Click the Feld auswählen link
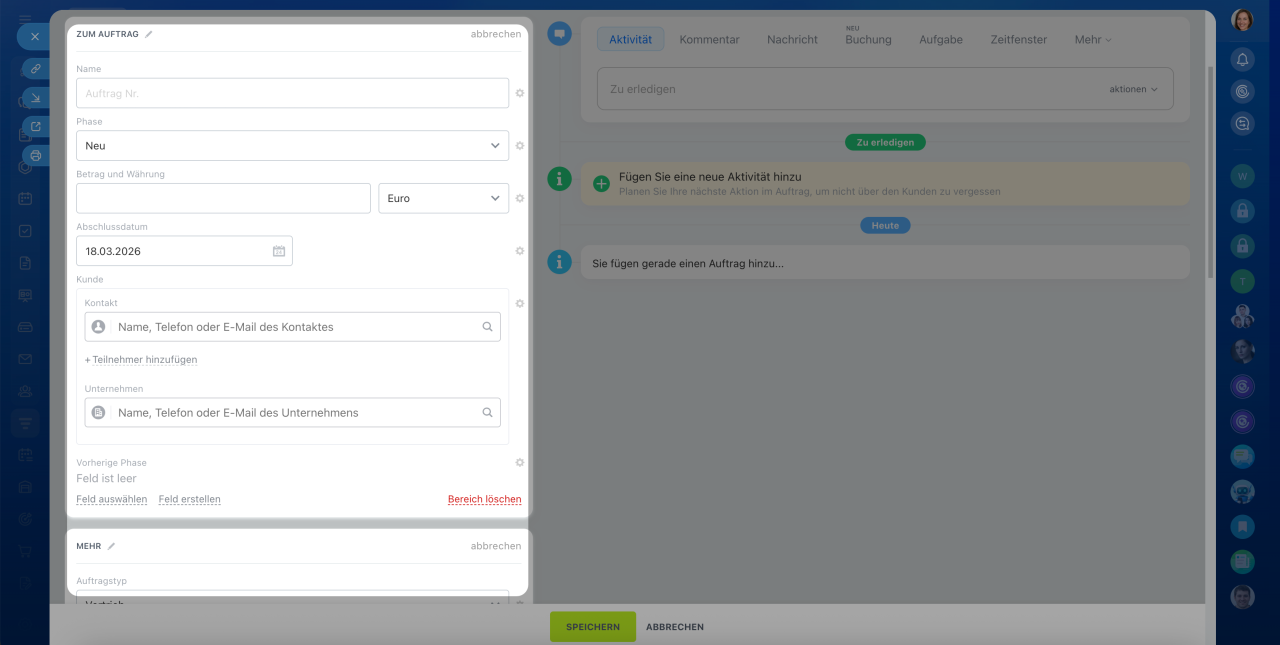Viewport: 1280px width, 645px height. [x=112, y=499]
